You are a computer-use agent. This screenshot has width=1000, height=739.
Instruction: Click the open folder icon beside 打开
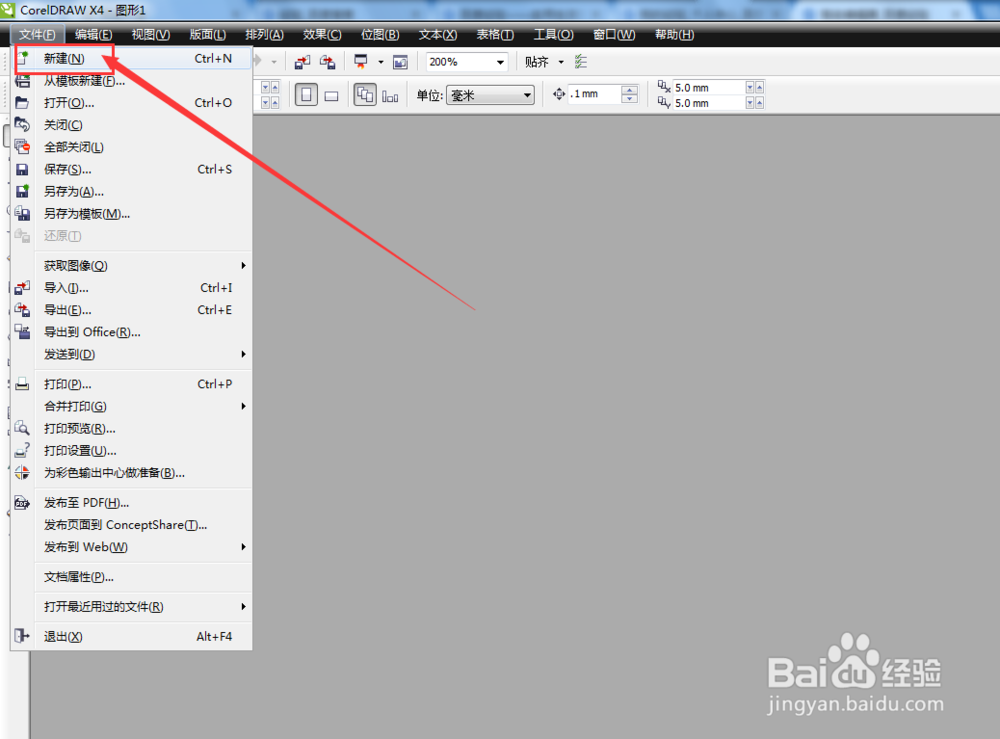coord(22,103)
